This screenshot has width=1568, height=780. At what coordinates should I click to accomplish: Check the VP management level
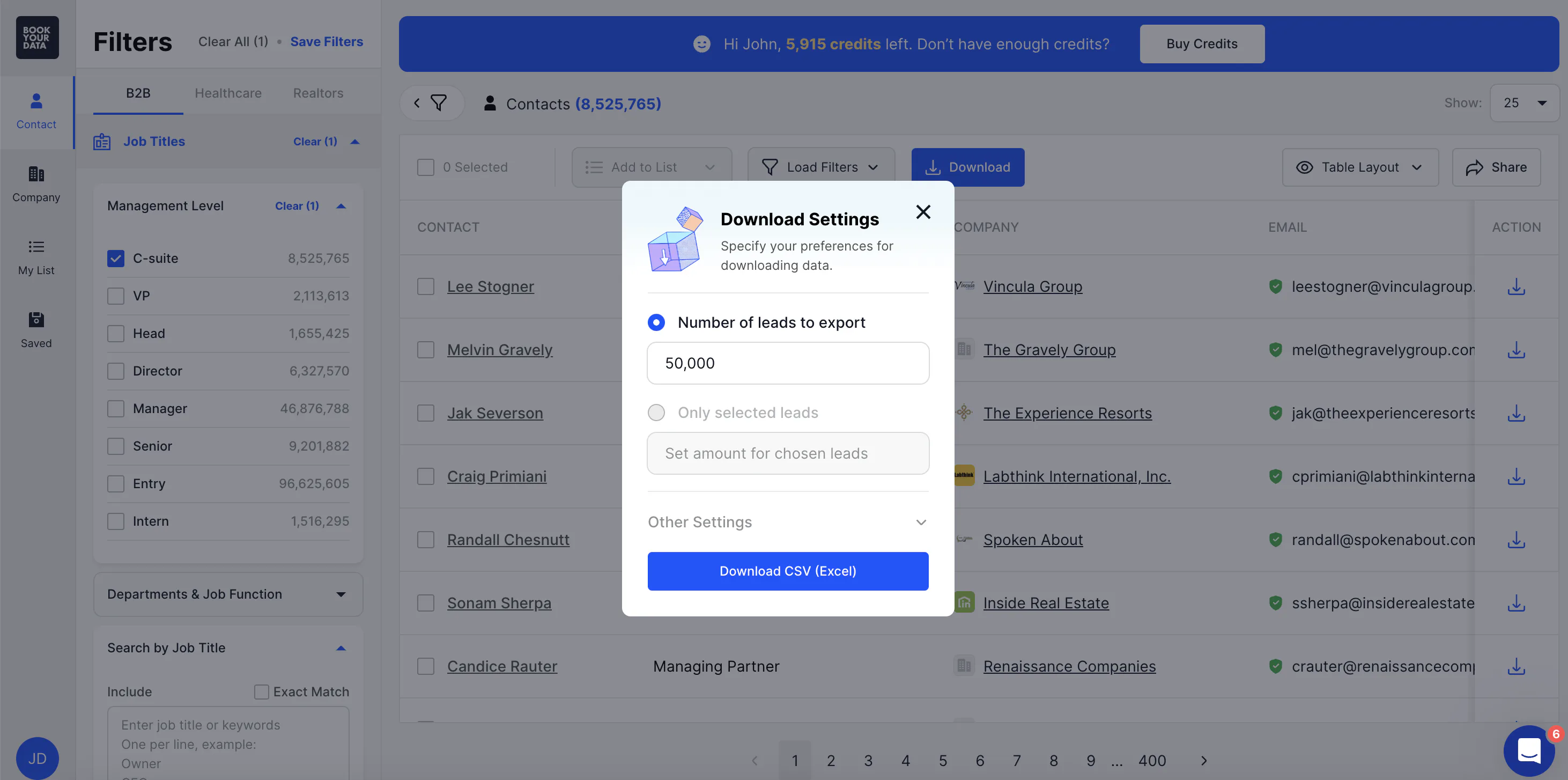[116, 296]
